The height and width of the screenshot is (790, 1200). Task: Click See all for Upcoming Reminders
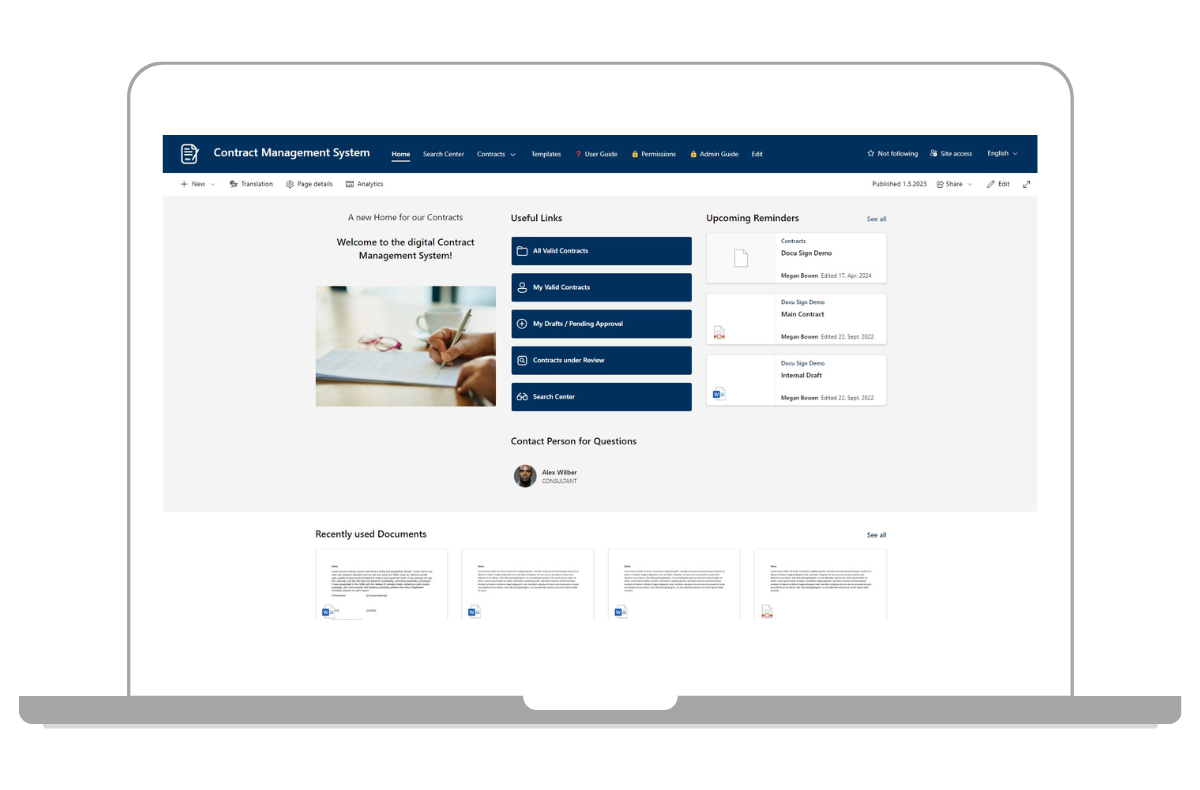pos(876,219)
